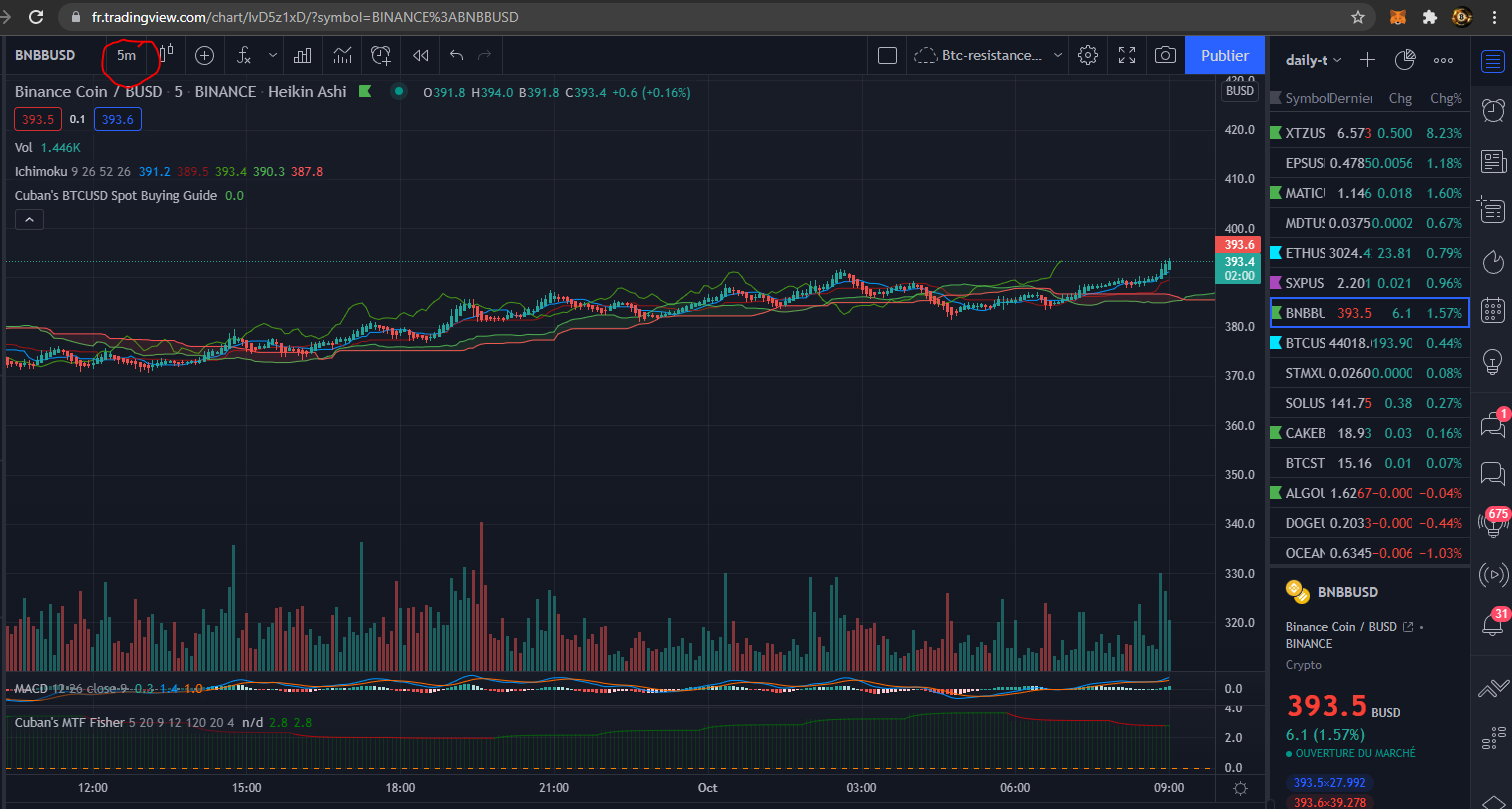Click the Publier button
The width and height of the screenshot is (1512, 809).
1224,55
